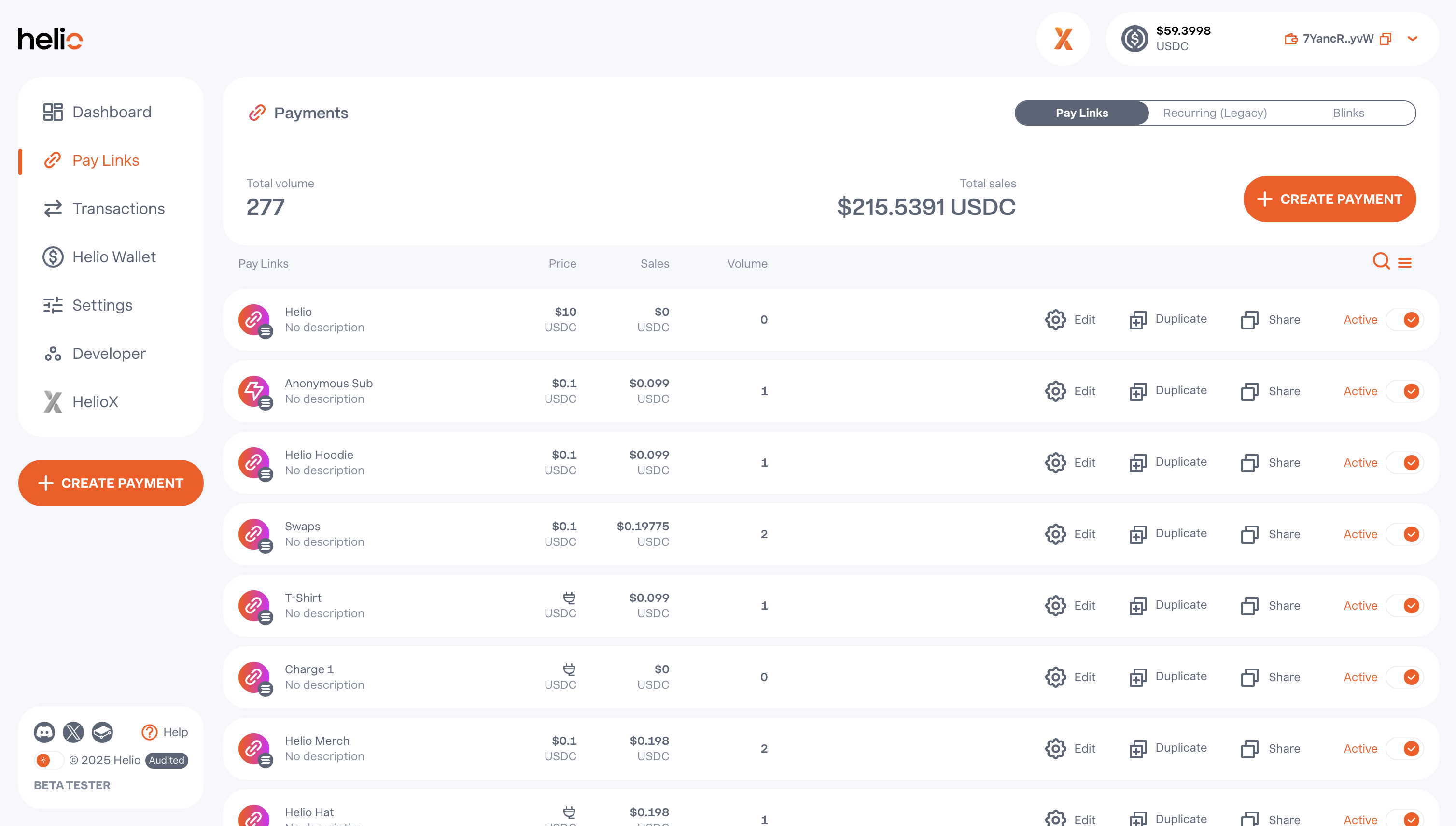1456x826 pixels.
Task: Edit the T-Shirt pay link
Action: [1070, 605]
